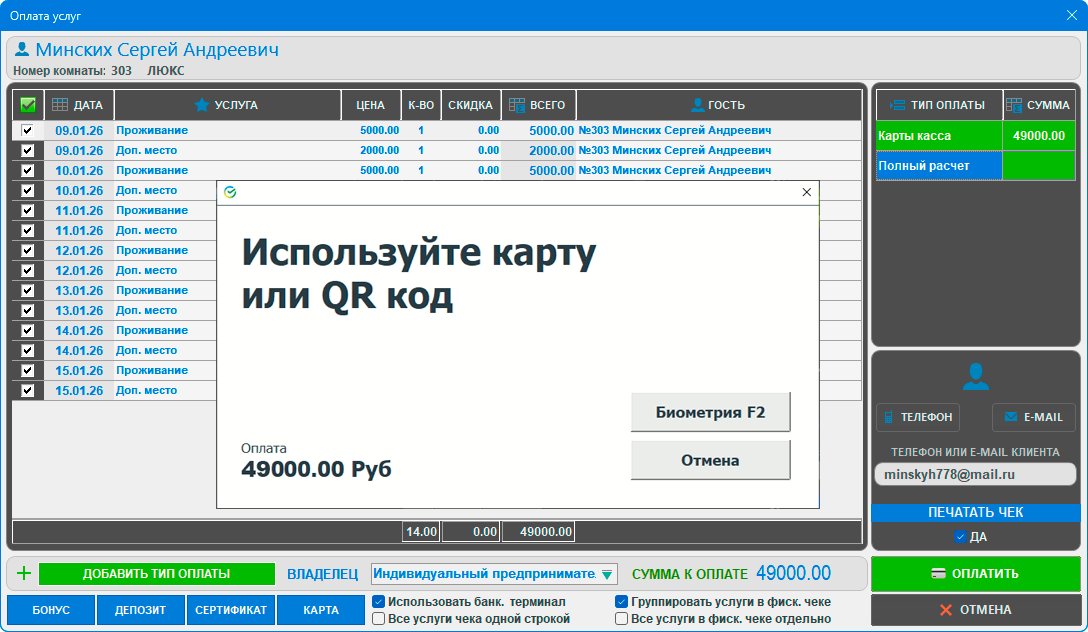Image resolution: width=1088 pixels, height=632 pixels.
Task: Click the client e-mail input field
Action: 976,475
